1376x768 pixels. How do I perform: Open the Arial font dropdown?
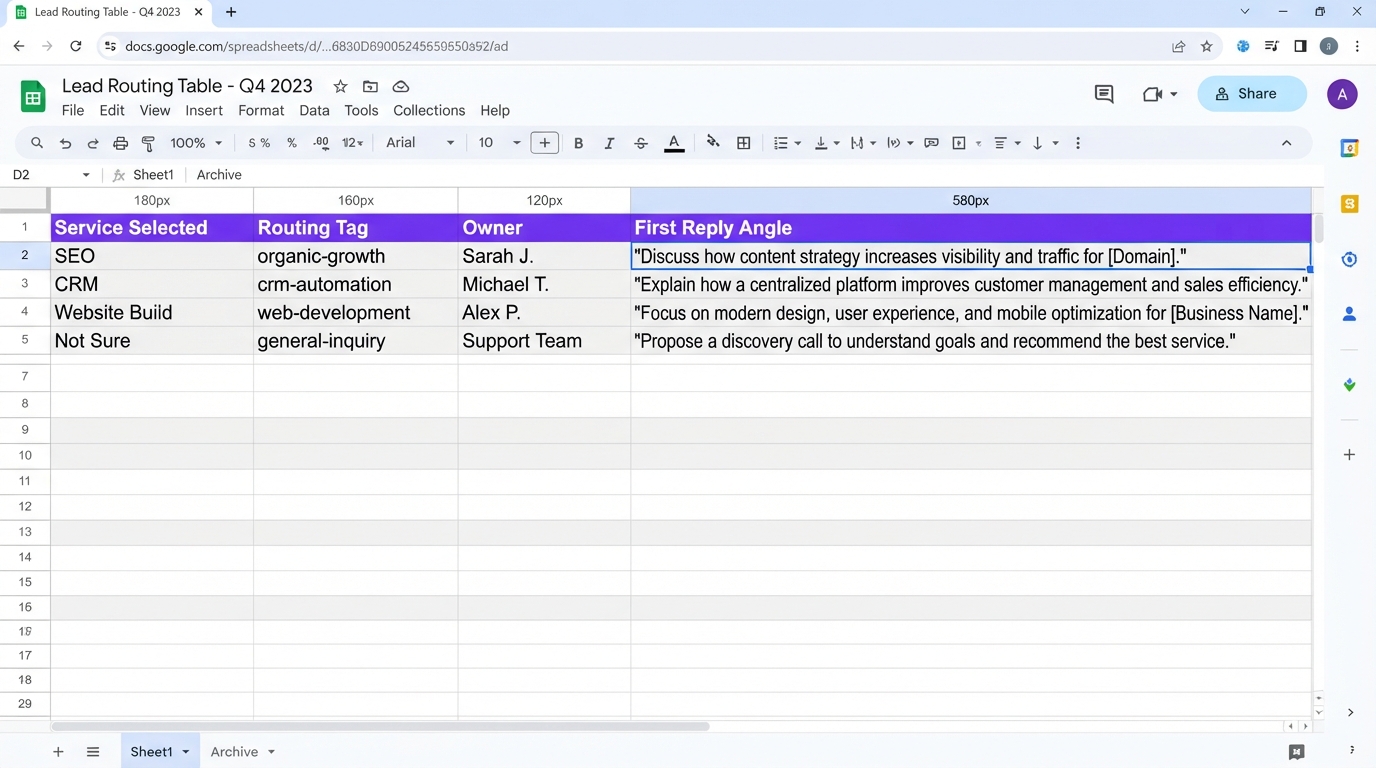420,143
